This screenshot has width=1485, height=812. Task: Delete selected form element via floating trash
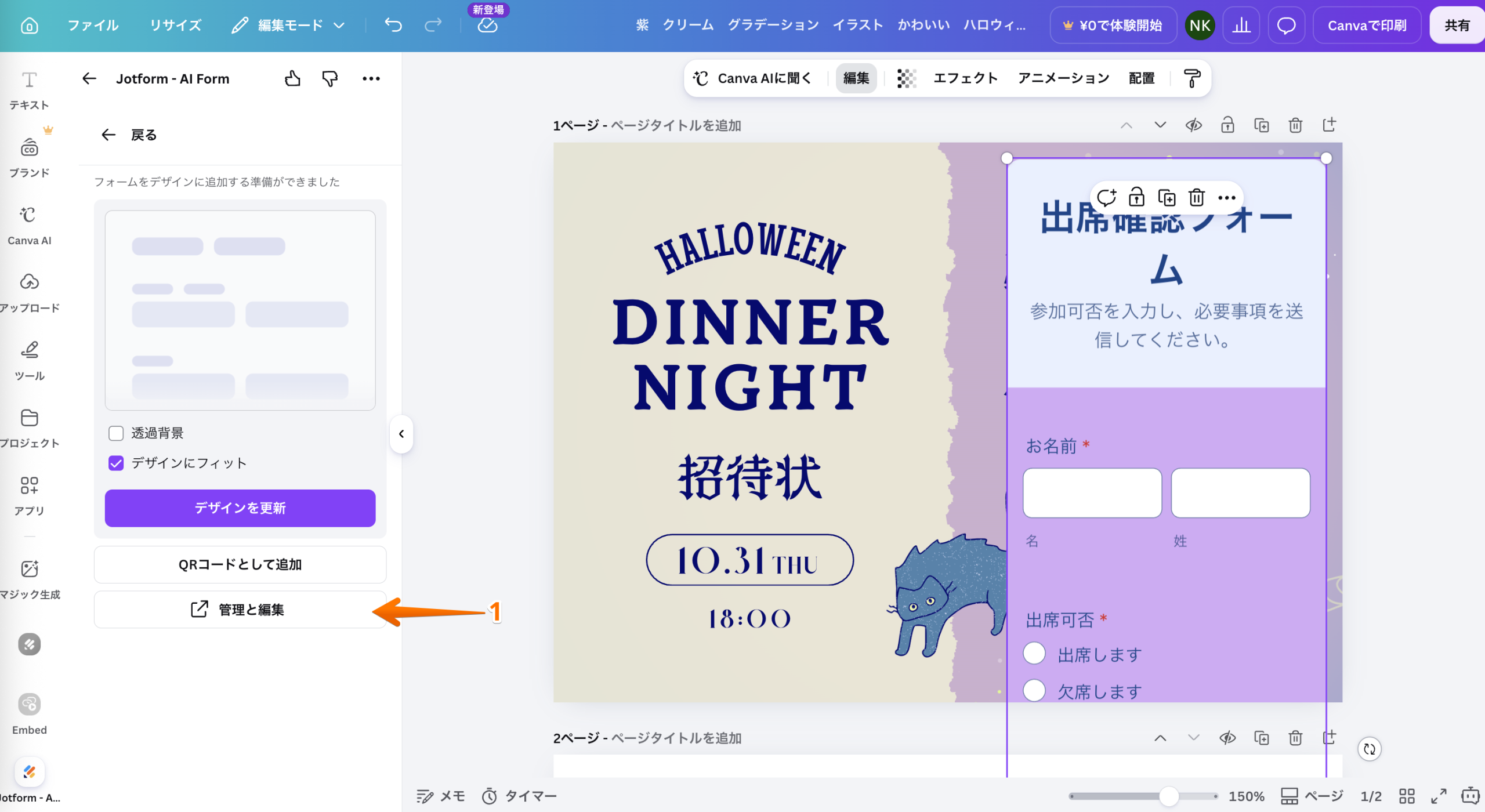click(1196, 197)
